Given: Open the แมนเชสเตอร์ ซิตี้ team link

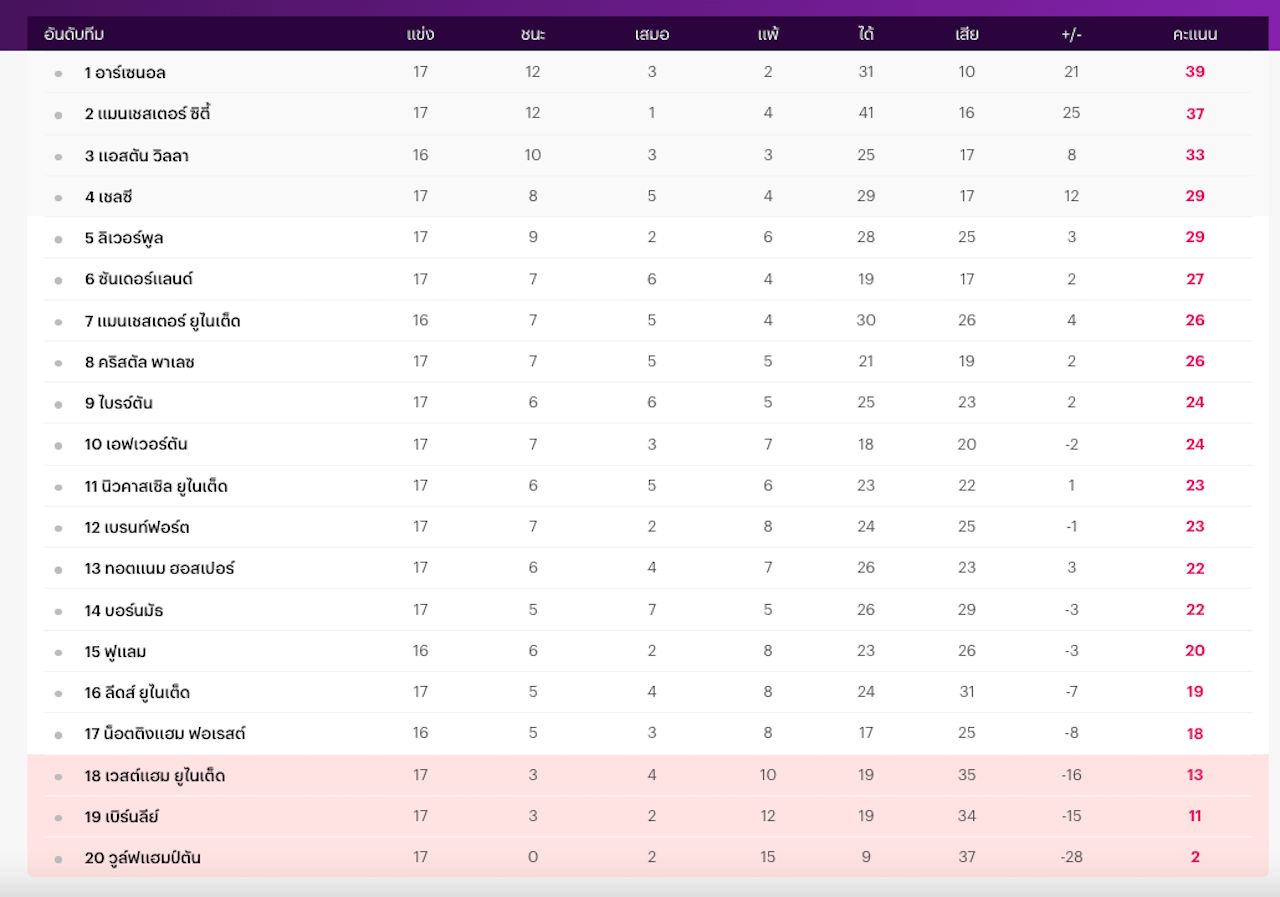Looking at the screenshot, I should [x=147, y=114].
